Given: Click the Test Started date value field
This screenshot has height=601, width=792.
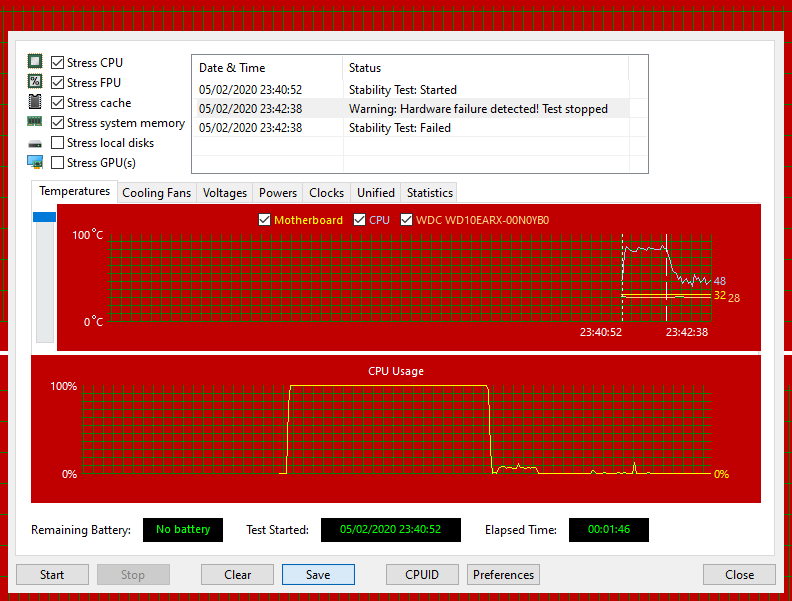Looking at the screenshot, I should (x=390, y=529).
